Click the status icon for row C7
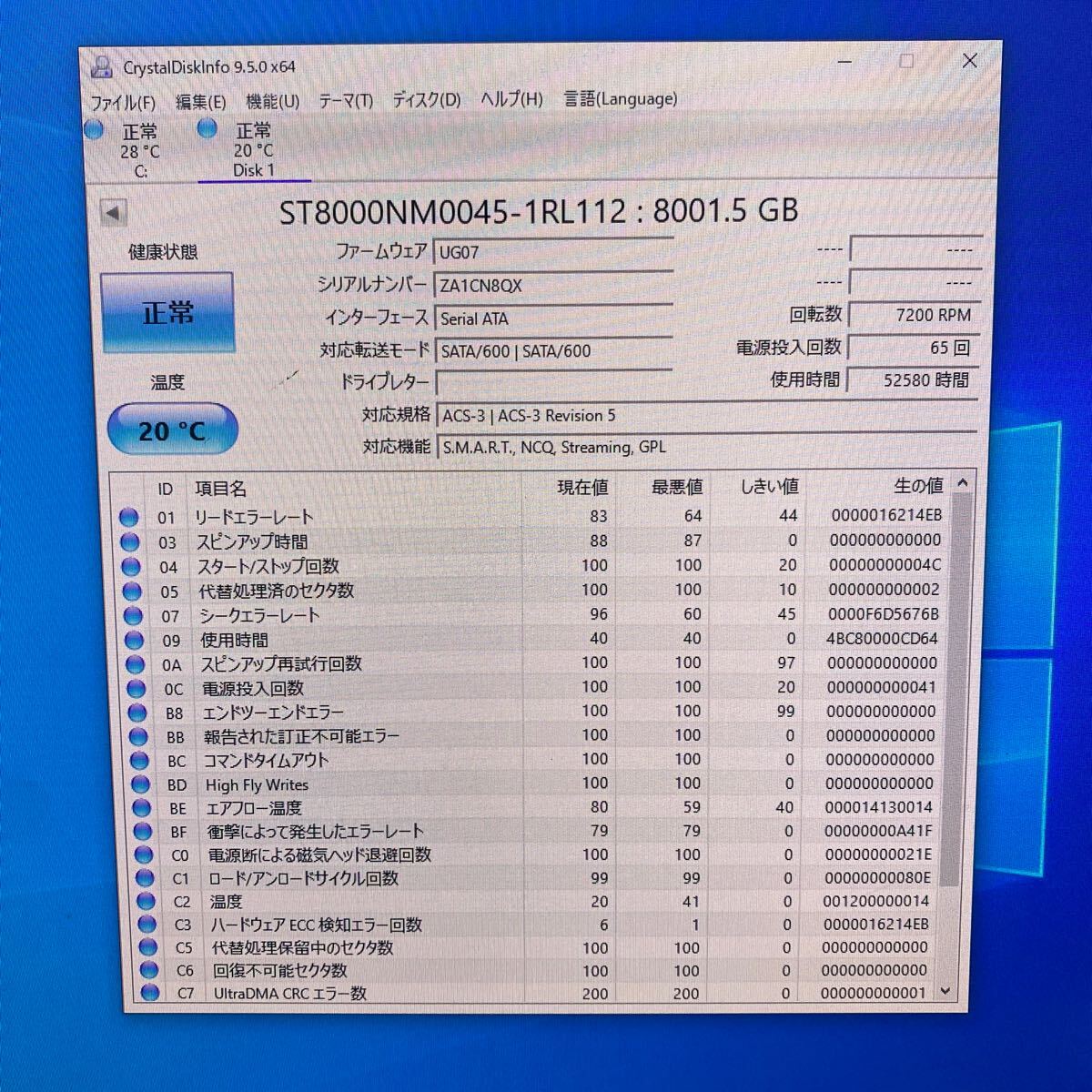 pos(148,993)
